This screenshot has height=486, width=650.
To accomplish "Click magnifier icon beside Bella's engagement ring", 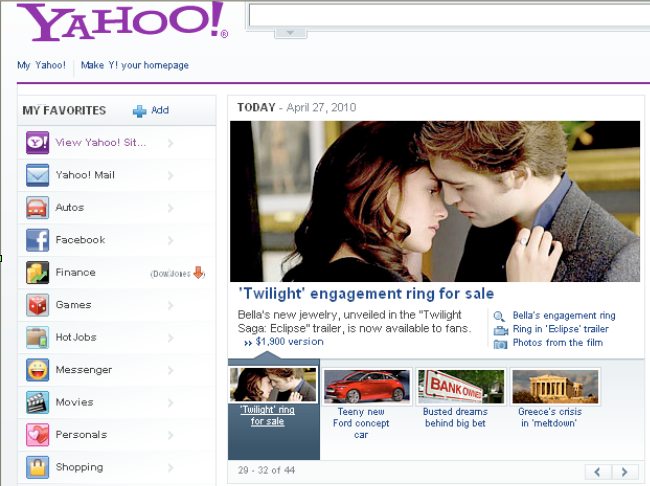I will [500, 316].
